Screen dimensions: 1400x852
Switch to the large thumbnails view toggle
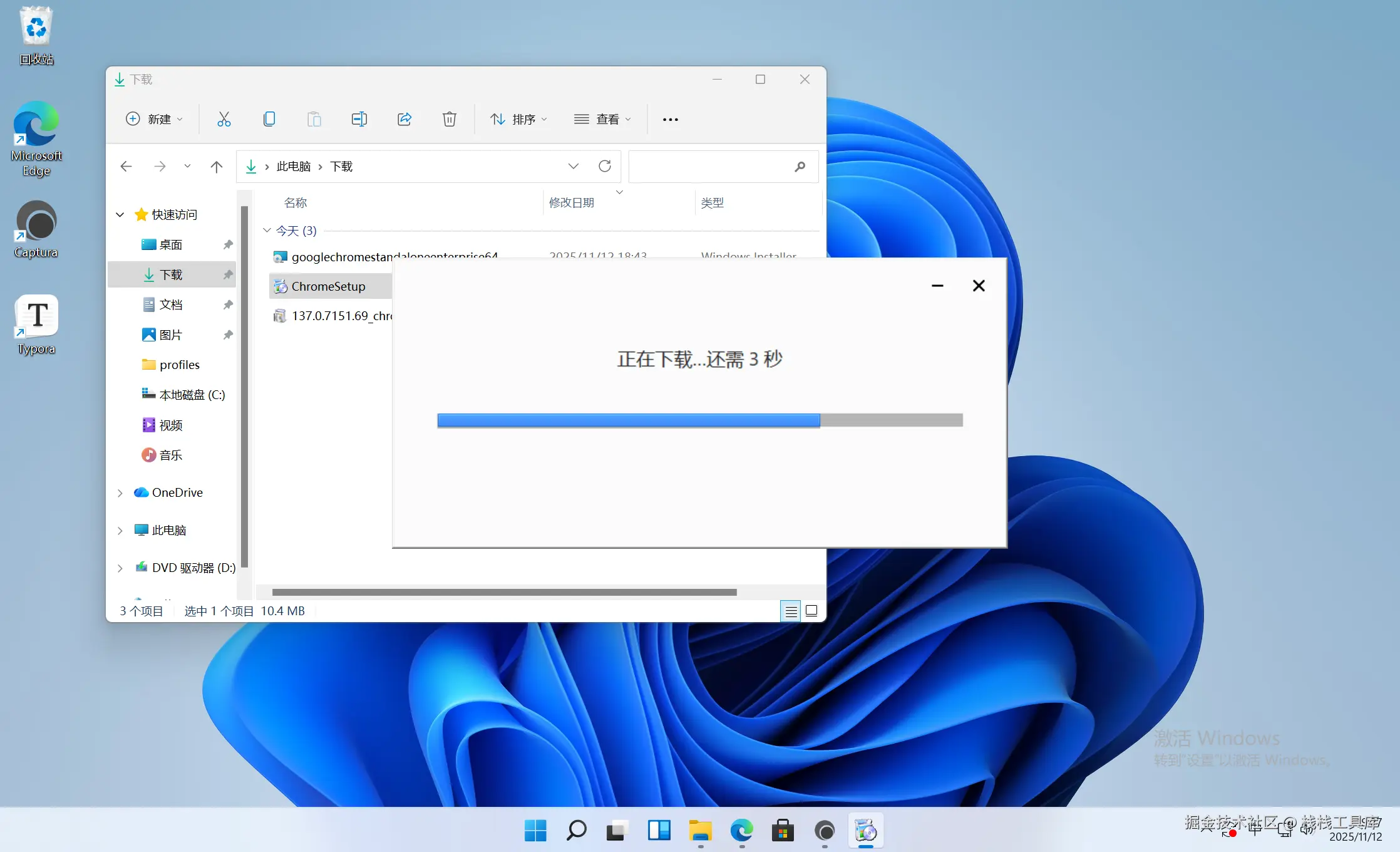[x=811, y=611]
